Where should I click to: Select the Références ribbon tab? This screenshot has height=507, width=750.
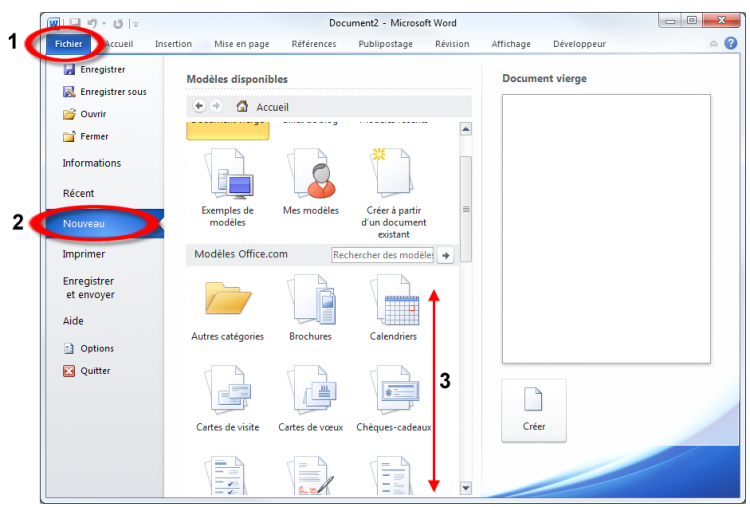click(314, 44)
